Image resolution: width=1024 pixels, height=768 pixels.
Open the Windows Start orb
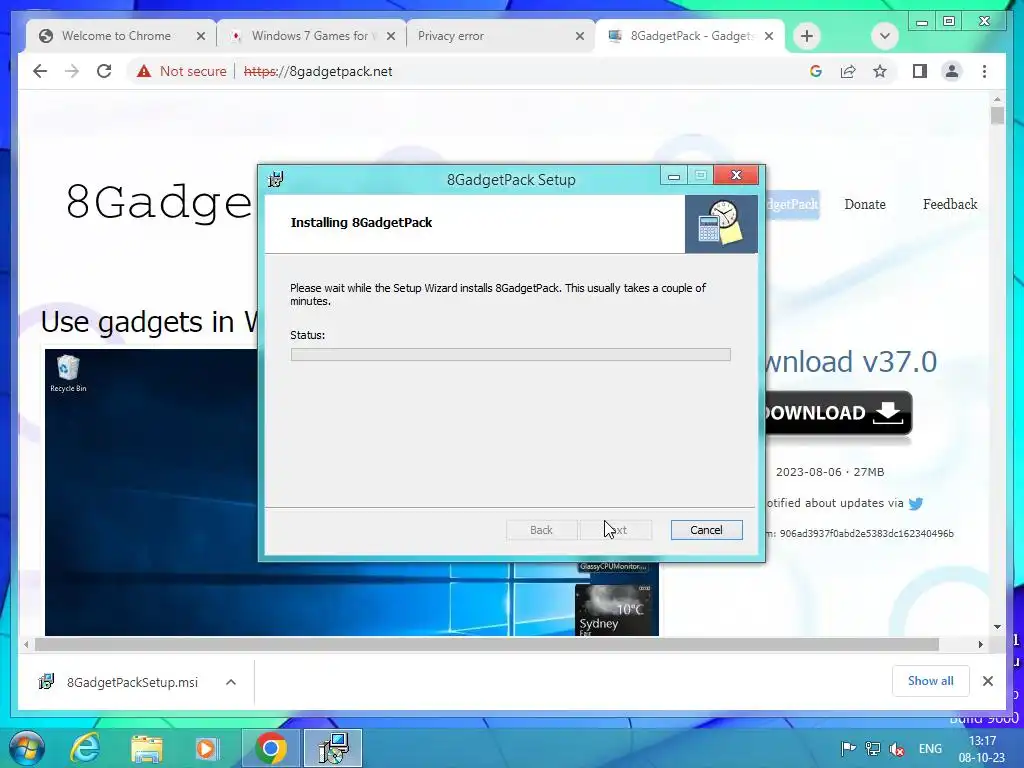[25, 748]
